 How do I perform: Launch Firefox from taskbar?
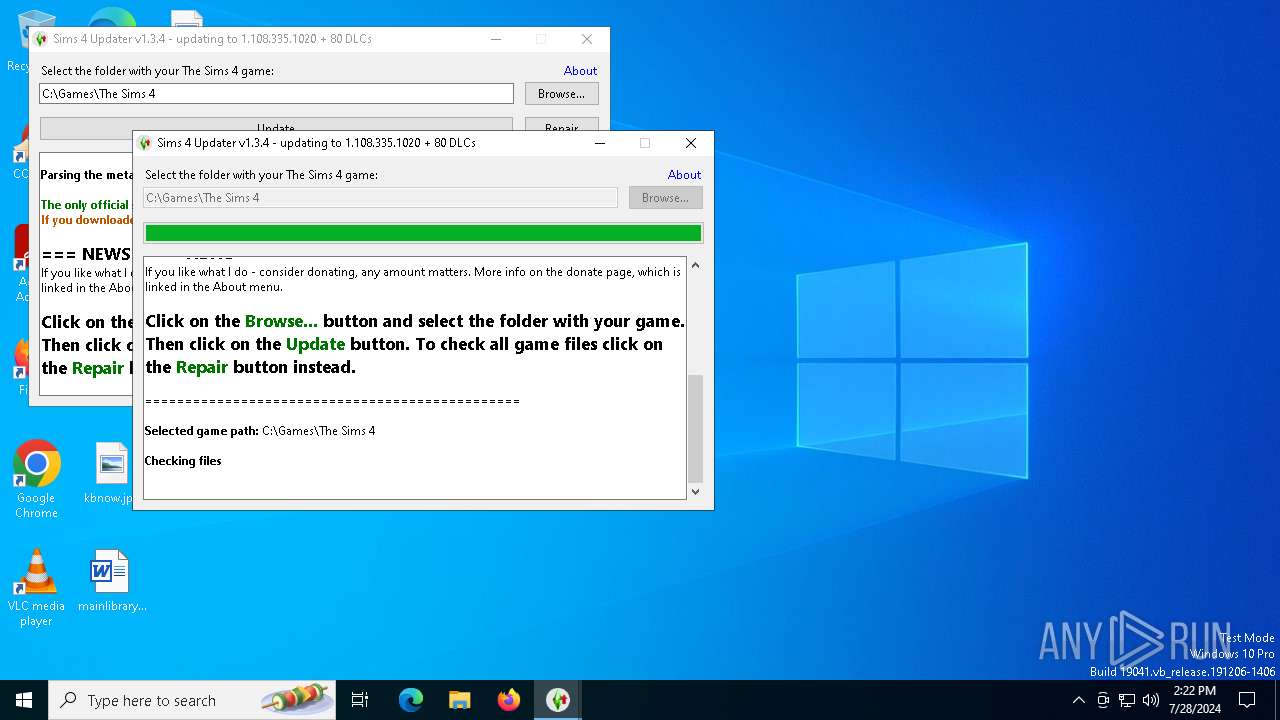(509, 700)
